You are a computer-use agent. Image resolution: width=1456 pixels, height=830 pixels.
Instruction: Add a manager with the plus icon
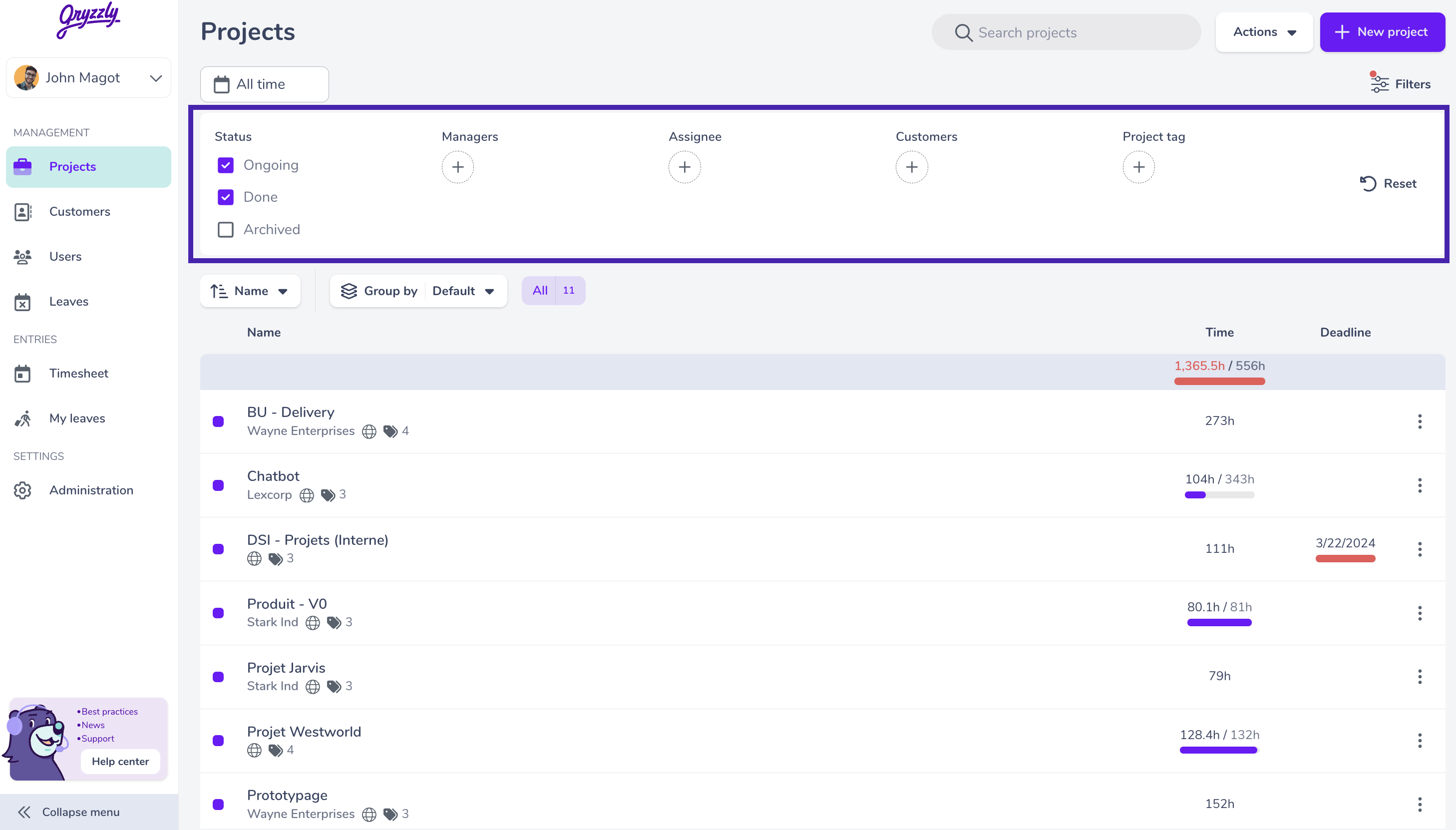[457, 167]
